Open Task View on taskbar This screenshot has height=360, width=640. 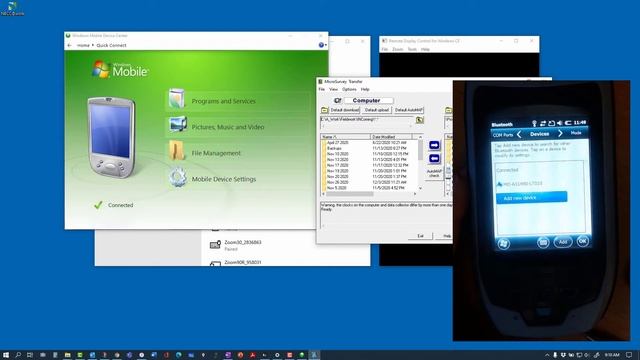point(29,355)
